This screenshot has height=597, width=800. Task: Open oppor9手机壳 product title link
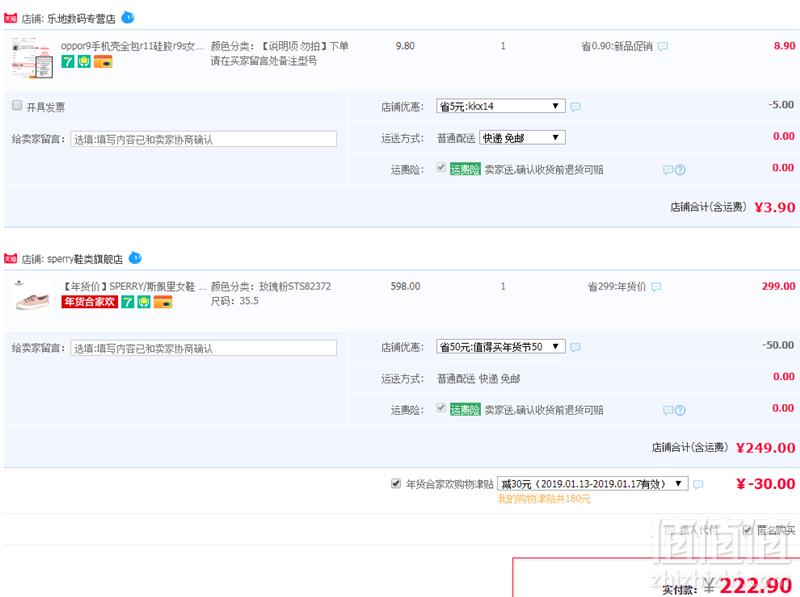(x=133, y=46)
